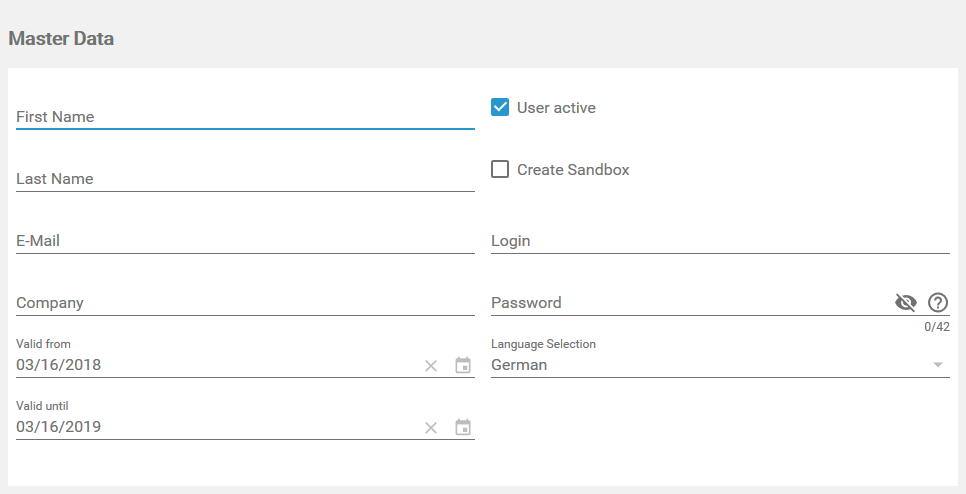Click into the Last Name field
Screen dimensions: 966x494
pos(245,179)
